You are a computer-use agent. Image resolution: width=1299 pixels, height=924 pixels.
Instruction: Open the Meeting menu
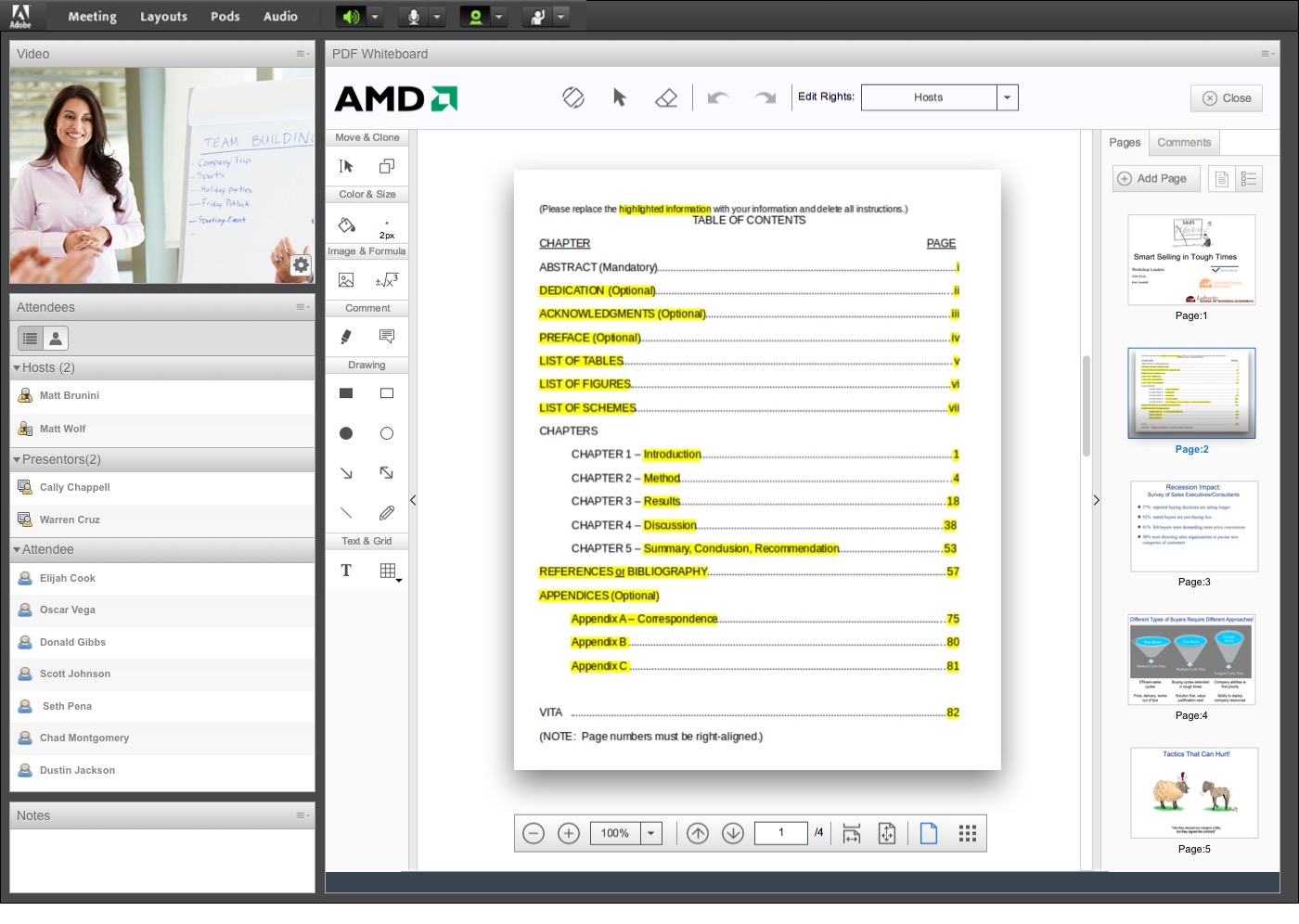(x=93, y=17)
